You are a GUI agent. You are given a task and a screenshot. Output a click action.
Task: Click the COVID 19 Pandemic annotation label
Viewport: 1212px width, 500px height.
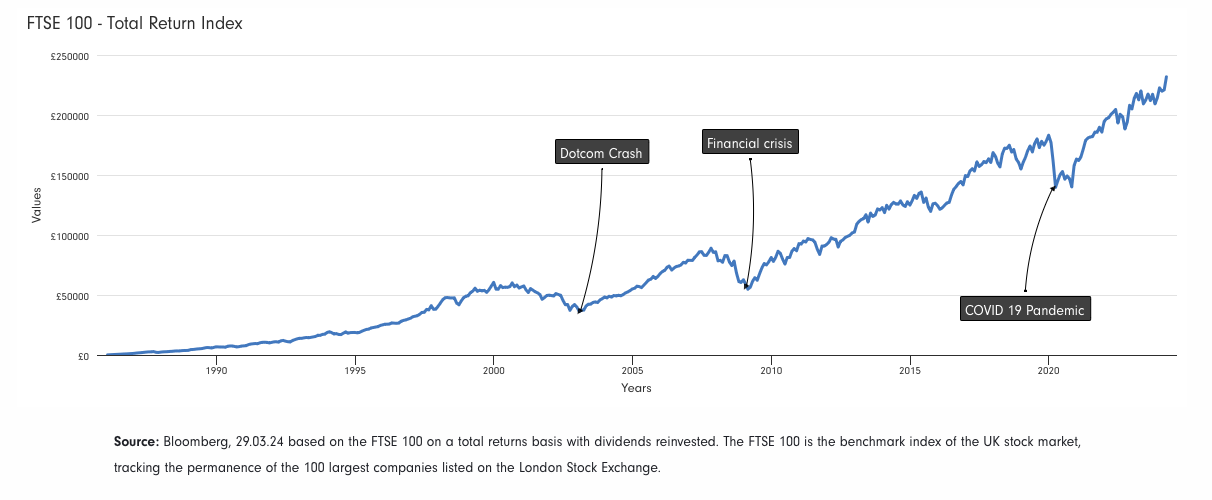click(x=1025, y=310)
